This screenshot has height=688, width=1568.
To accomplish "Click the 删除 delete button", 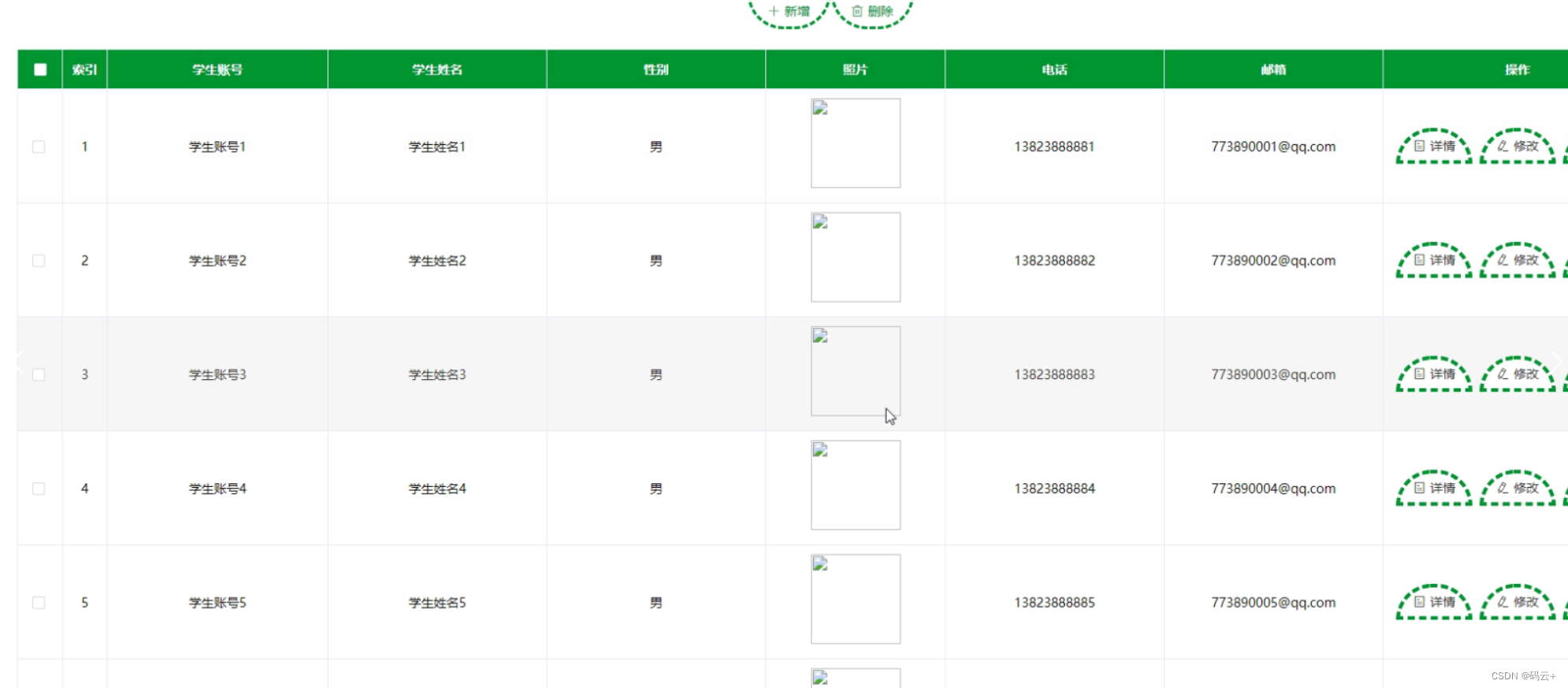I will [873, 12].
